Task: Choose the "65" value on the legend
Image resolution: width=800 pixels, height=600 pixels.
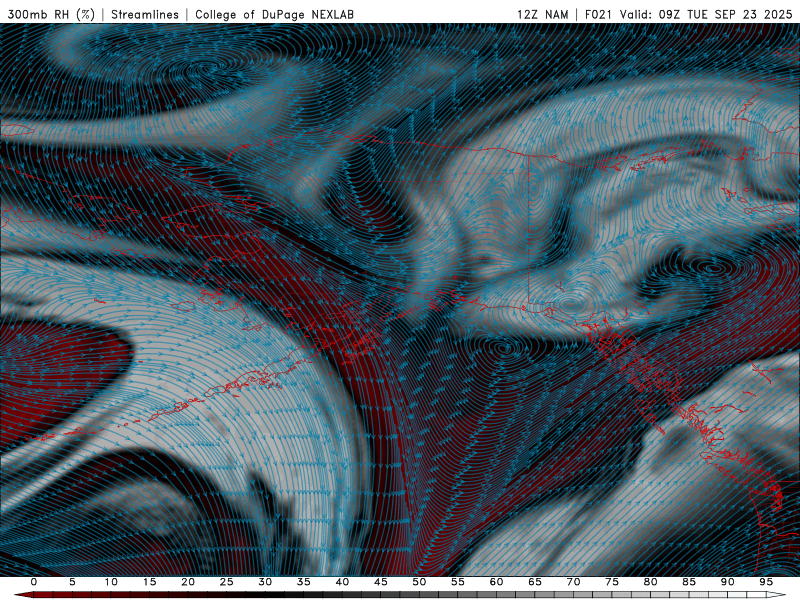Action: (x=535, y=582)
